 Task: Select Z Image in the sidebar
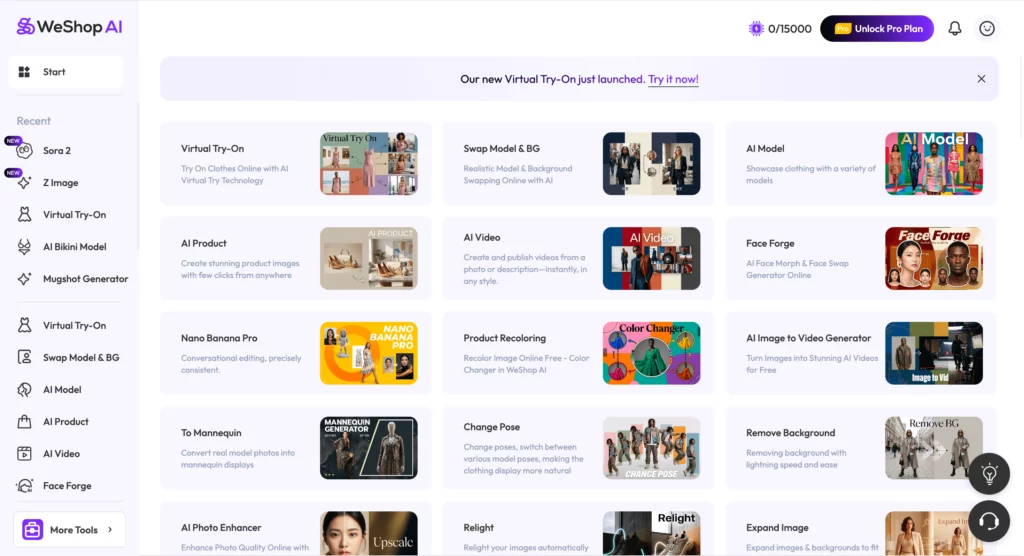(x=60, y=183)
